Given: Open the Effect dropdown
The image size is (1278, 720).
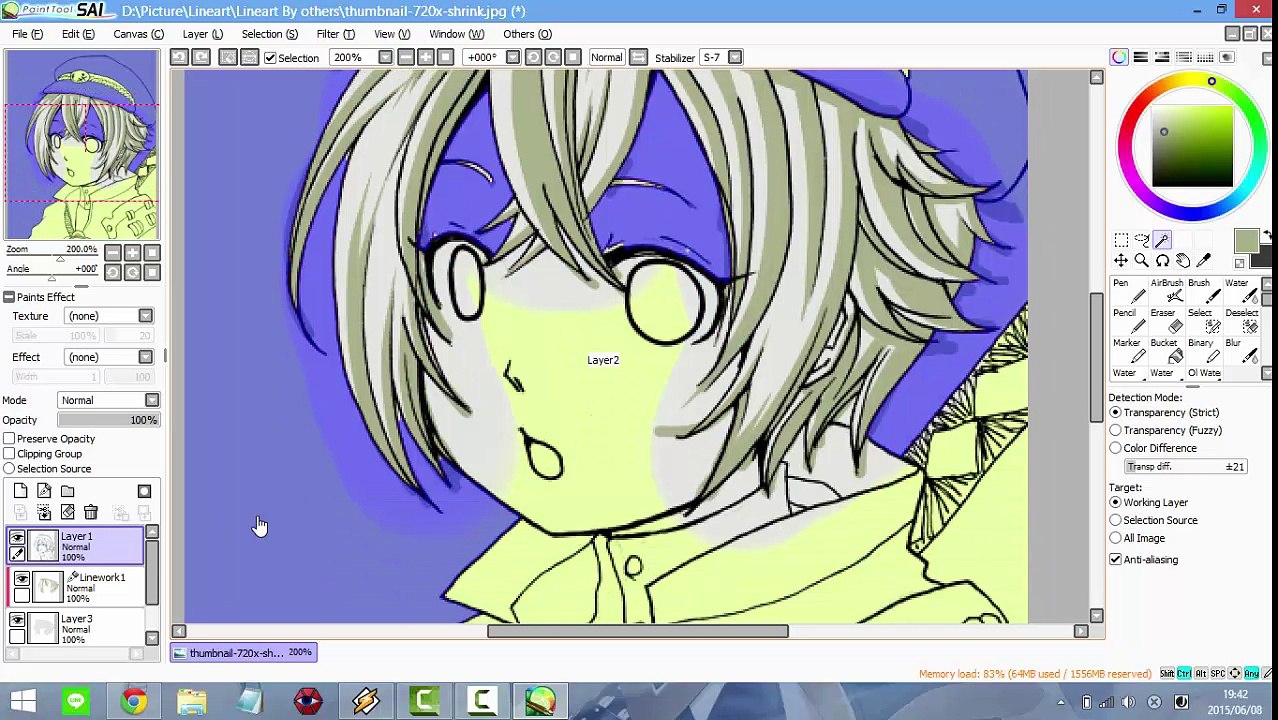Looking at the screenshot, I should 146,357.
